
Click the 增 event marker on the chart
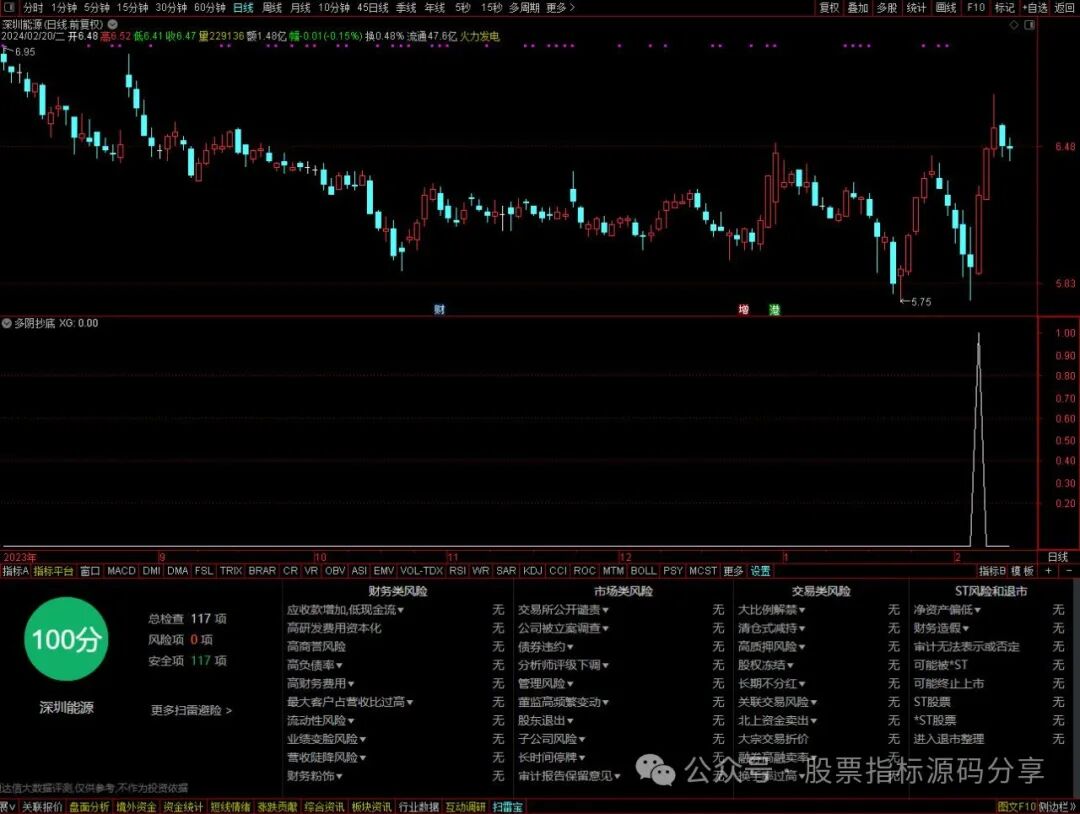744,309
